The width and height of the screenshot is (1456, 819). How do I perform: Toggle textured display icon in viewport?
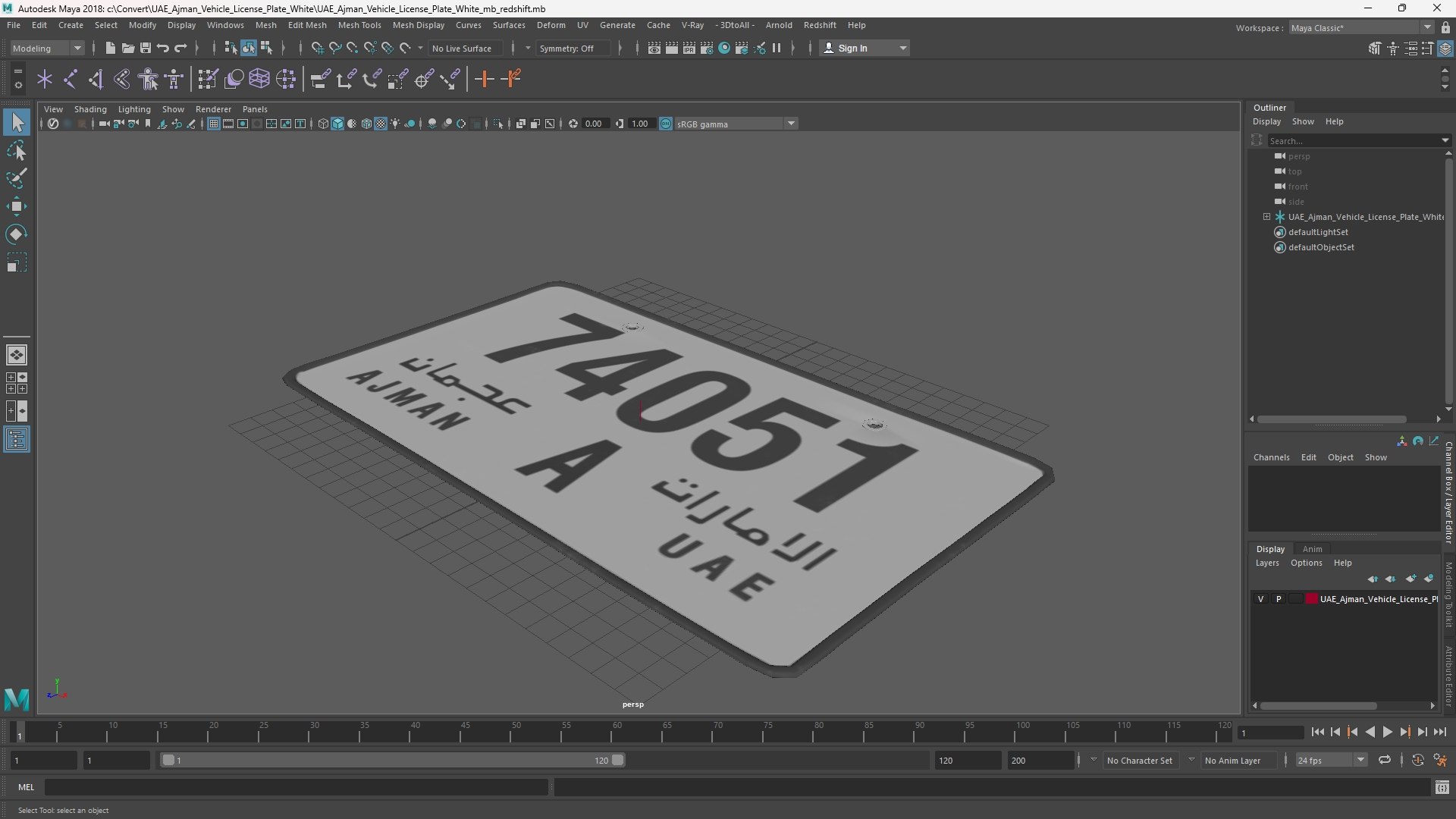381,124
